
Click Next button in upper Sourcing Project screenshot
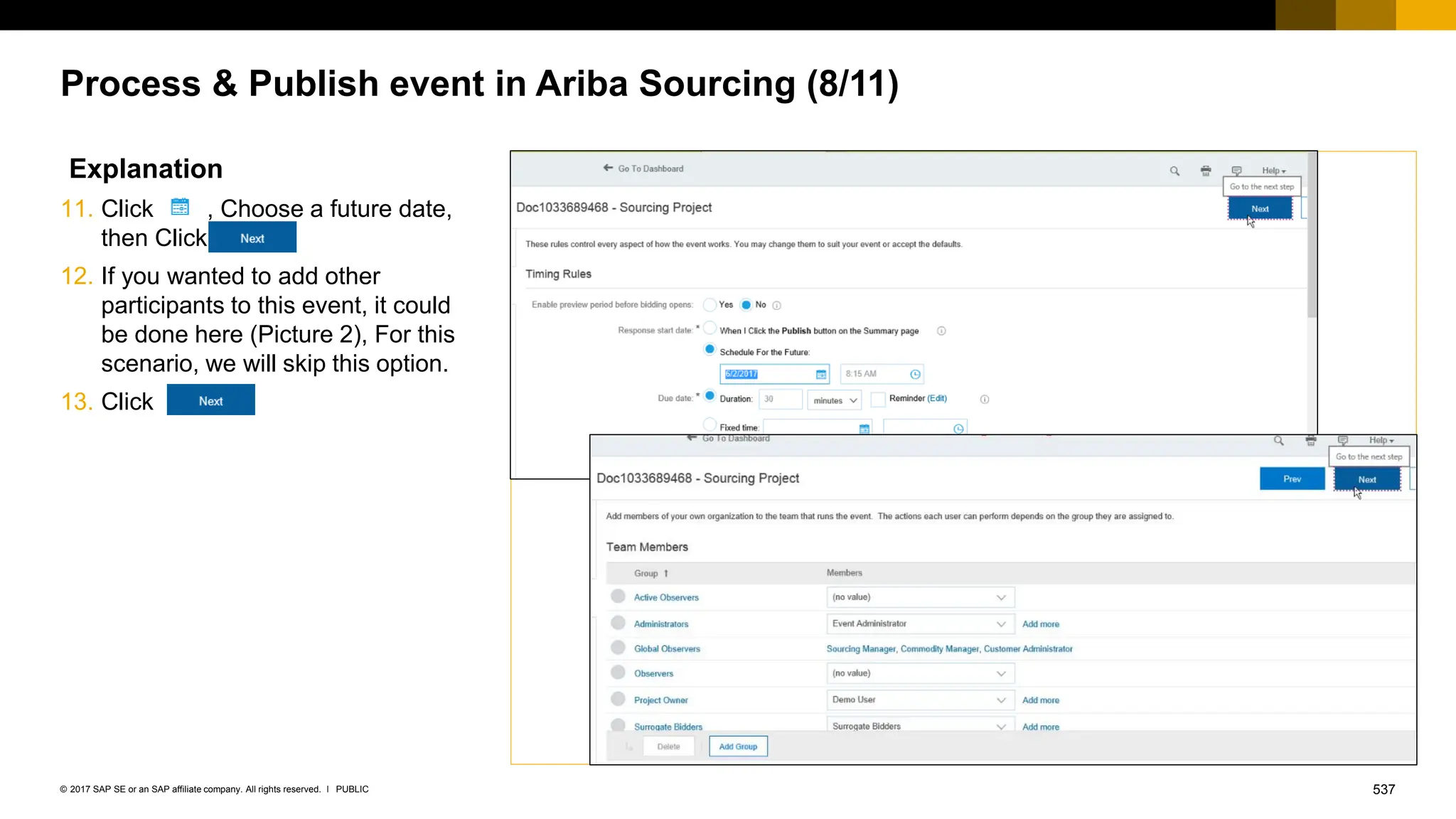(x=1260, y=209)
